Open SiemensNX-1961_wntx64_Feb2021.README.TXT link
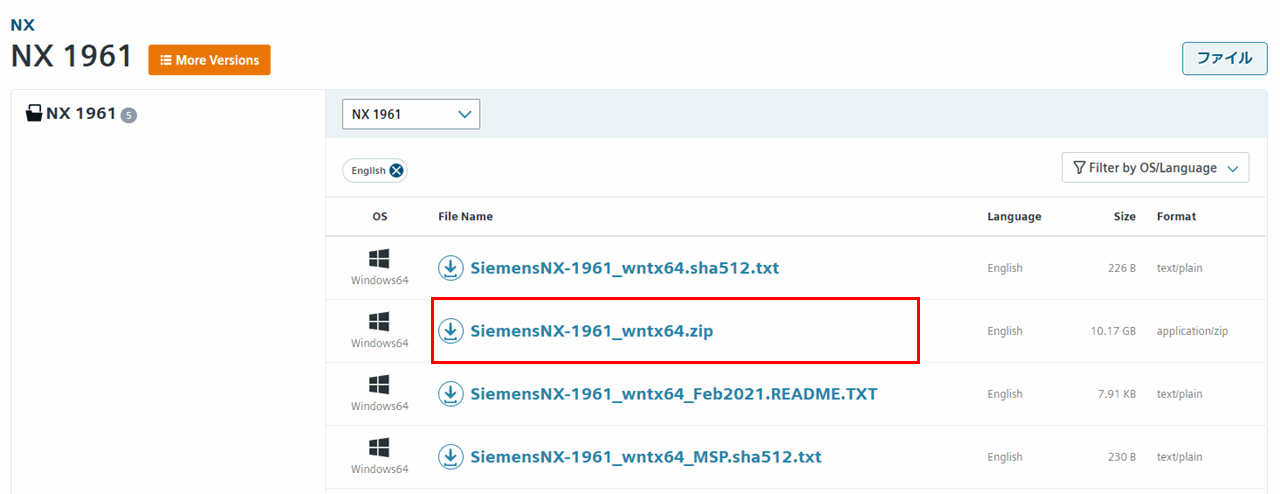1280x494 pixels. coord(674,394)
